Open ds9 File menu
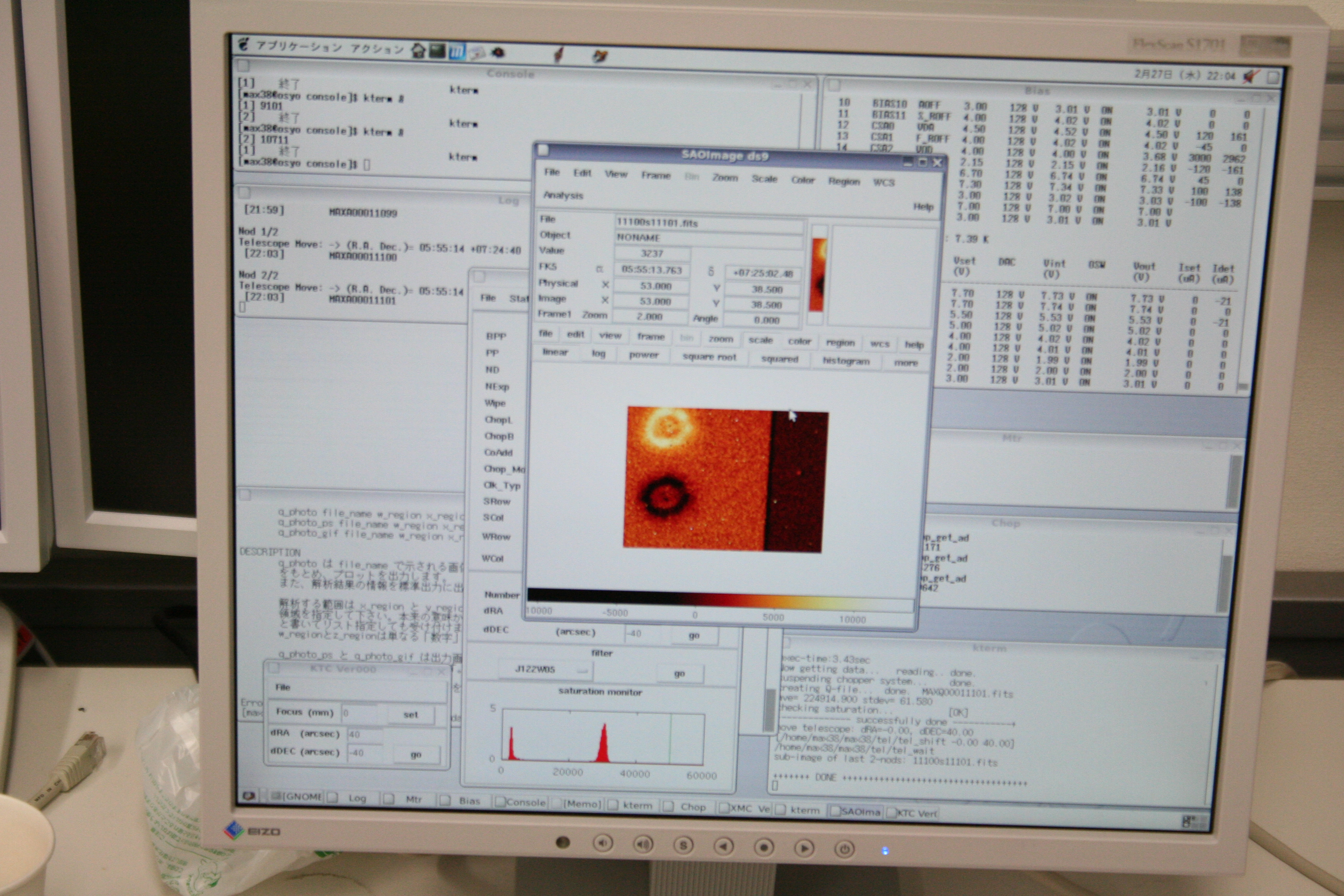The height and width of the screenshot is (896, 1344). tap(551, 172)
